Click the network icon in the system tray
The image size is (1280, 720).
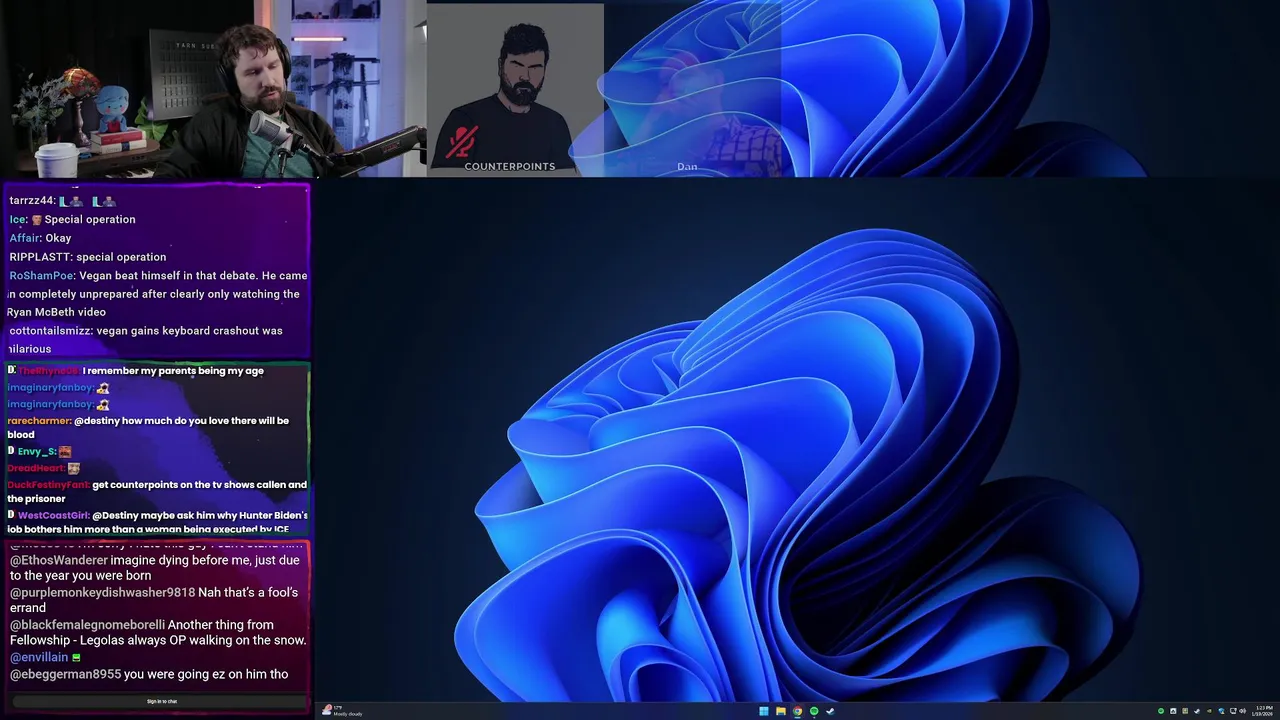tap(1233, 711)
